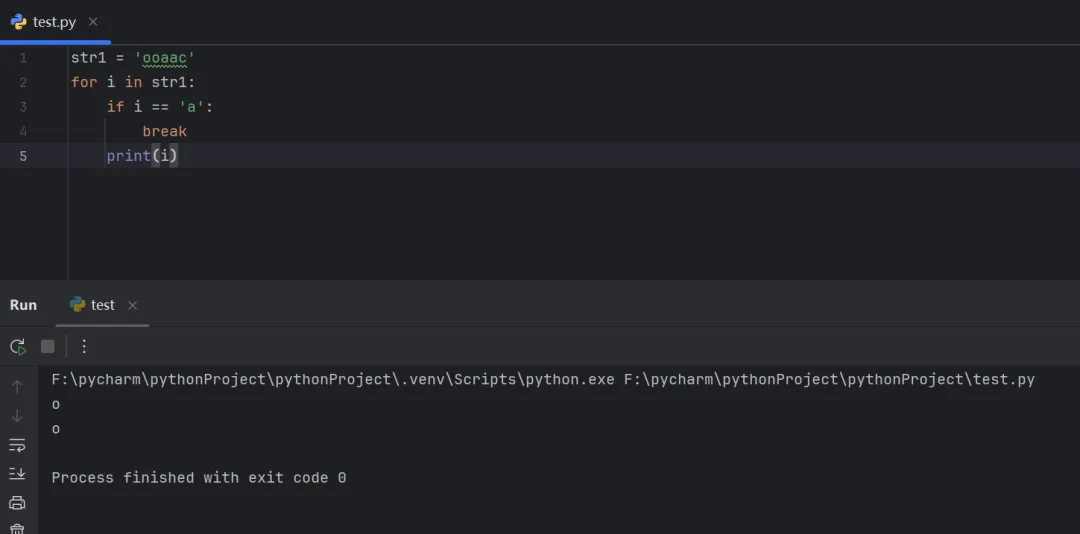Click the test.py path link in console
This screenshot has width=1080, height=534.
coord(829,380)
